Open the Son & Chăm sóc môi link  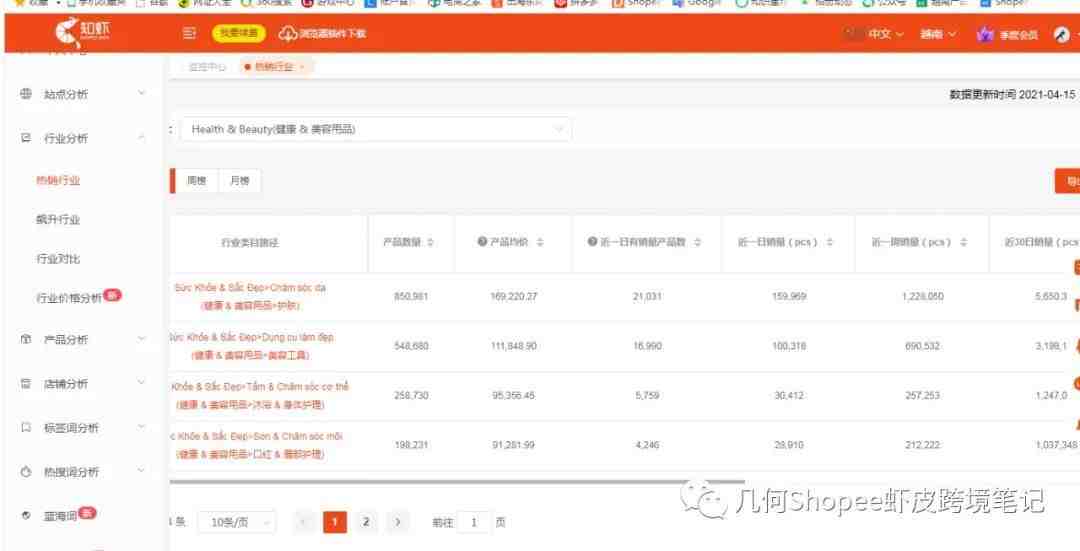point(256,445)
